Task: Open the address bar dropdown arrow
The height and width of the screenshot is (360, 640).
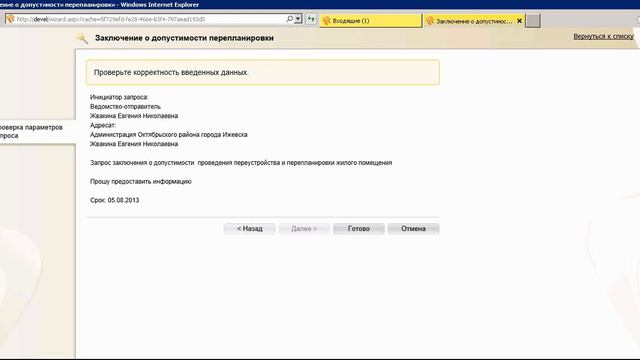Action: [x=298, y=19]
